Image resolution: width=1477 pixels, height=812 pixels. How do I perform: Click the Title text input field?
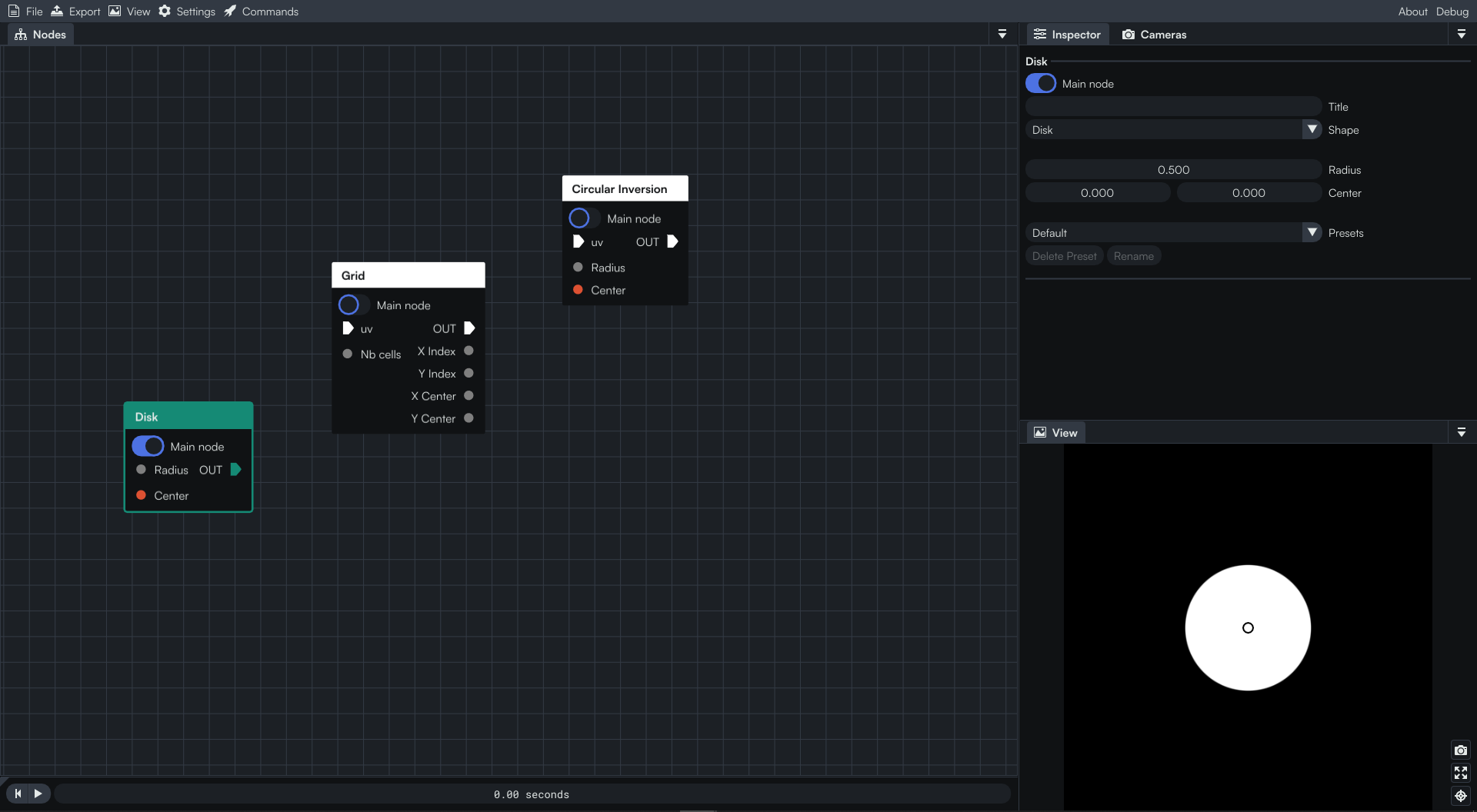1173,106
